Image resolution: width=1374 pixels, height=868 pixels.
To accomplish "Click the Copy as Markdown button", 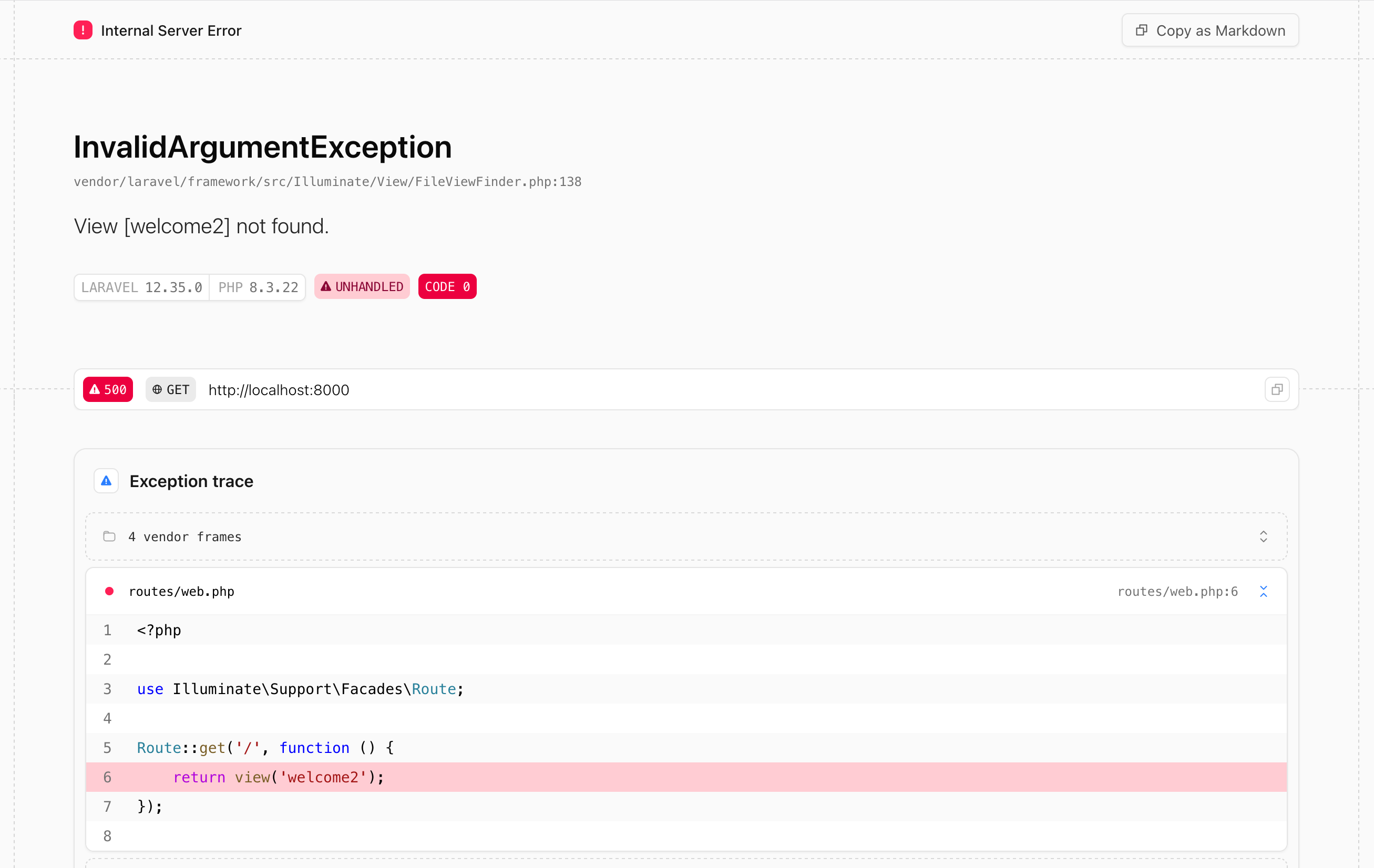I will pos(1209,30).
